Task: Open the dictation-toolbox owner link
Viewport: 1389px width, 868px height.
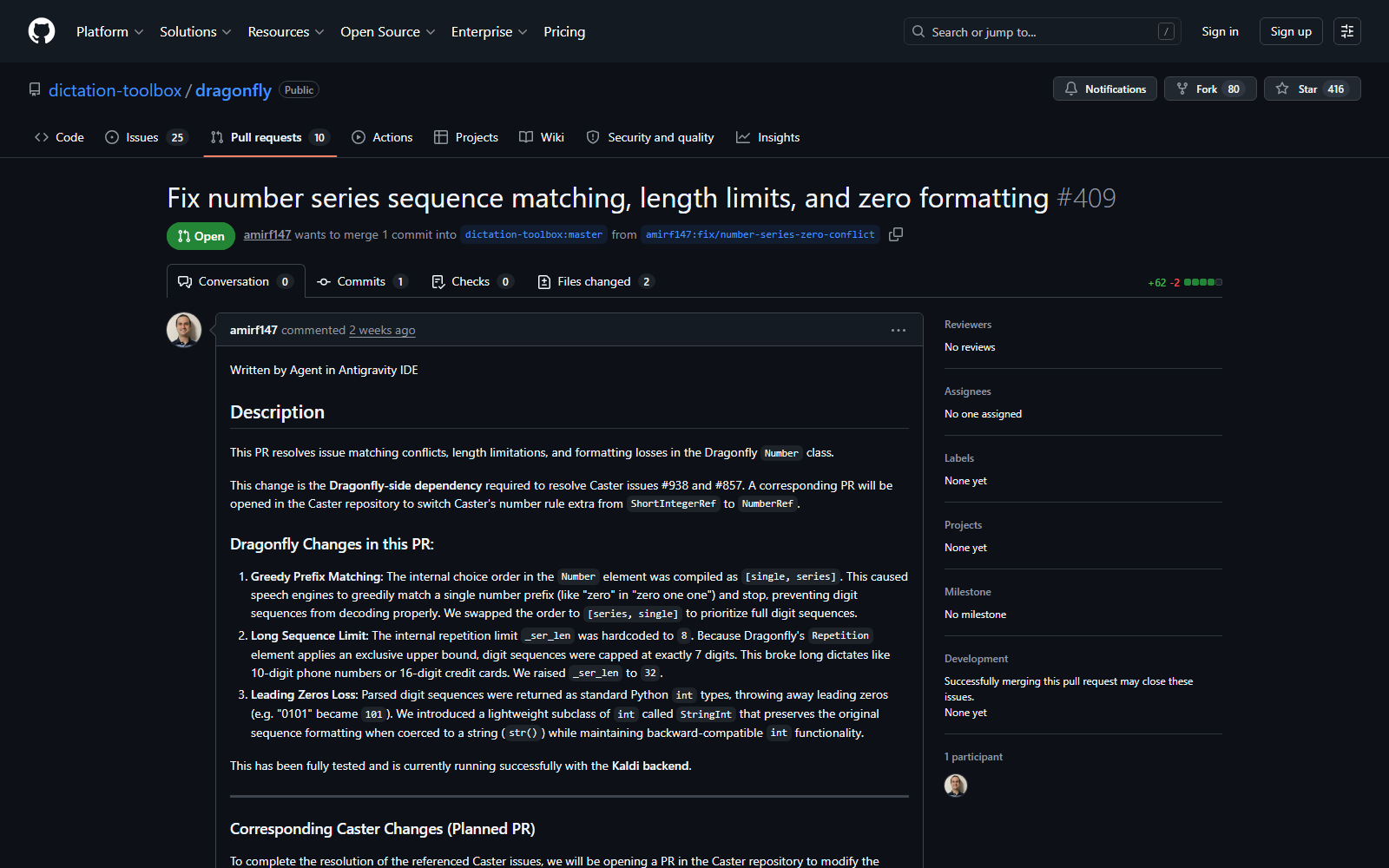Action: [115, 90]
